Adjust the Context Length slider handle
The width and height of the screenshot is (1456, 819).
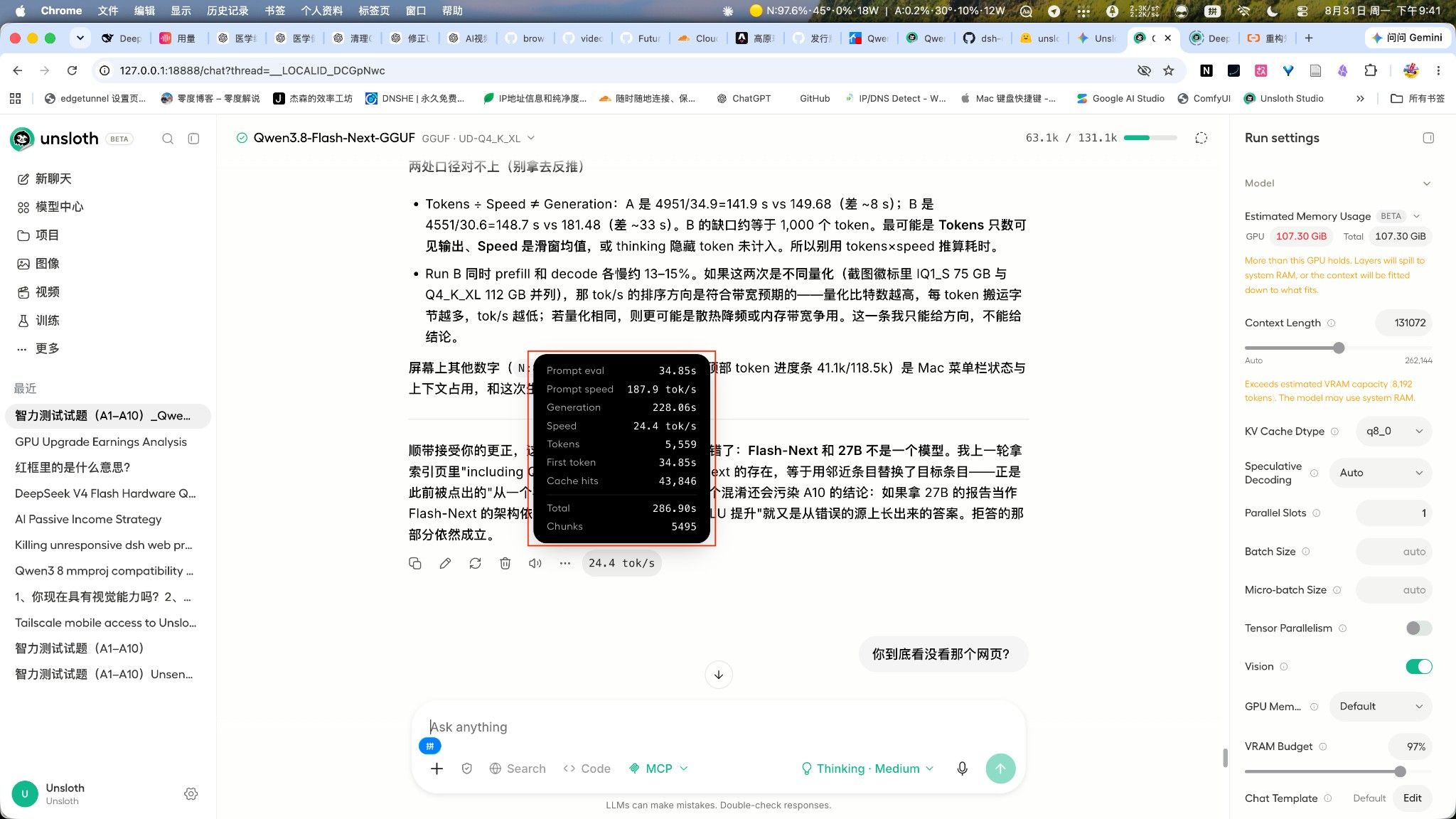(x=1339, y=348)
